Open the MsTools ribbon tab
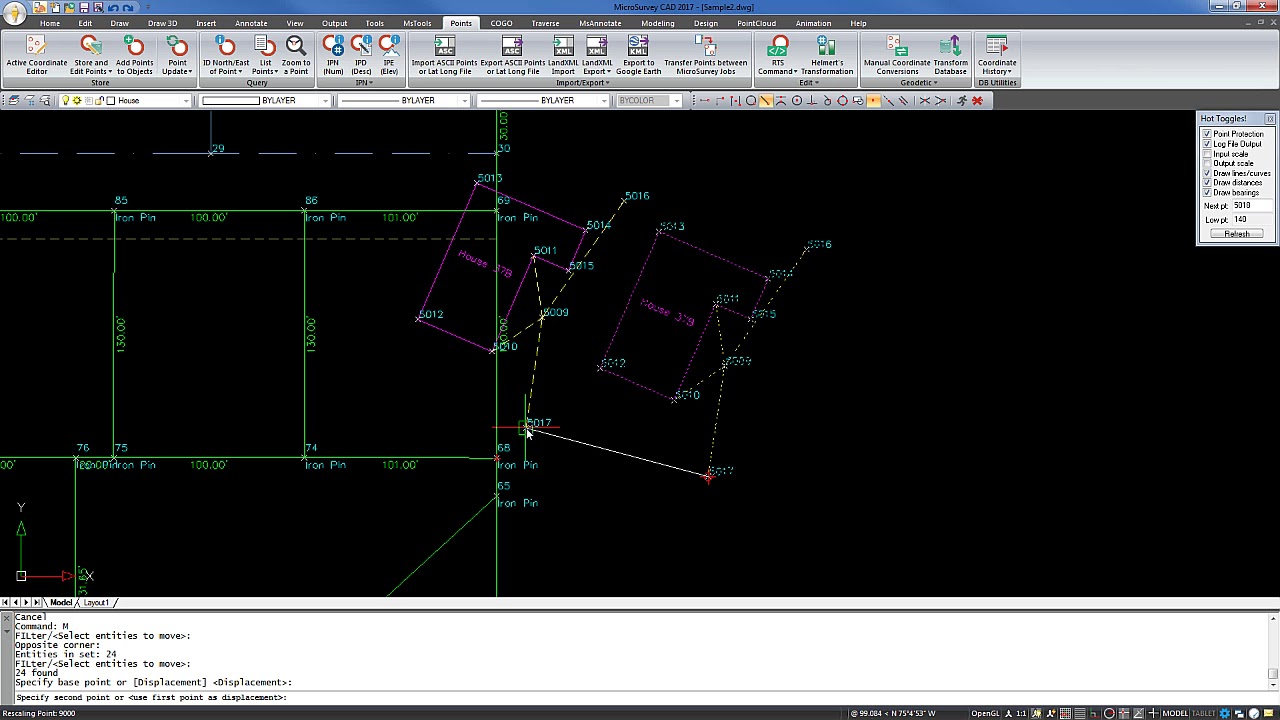 417,23
